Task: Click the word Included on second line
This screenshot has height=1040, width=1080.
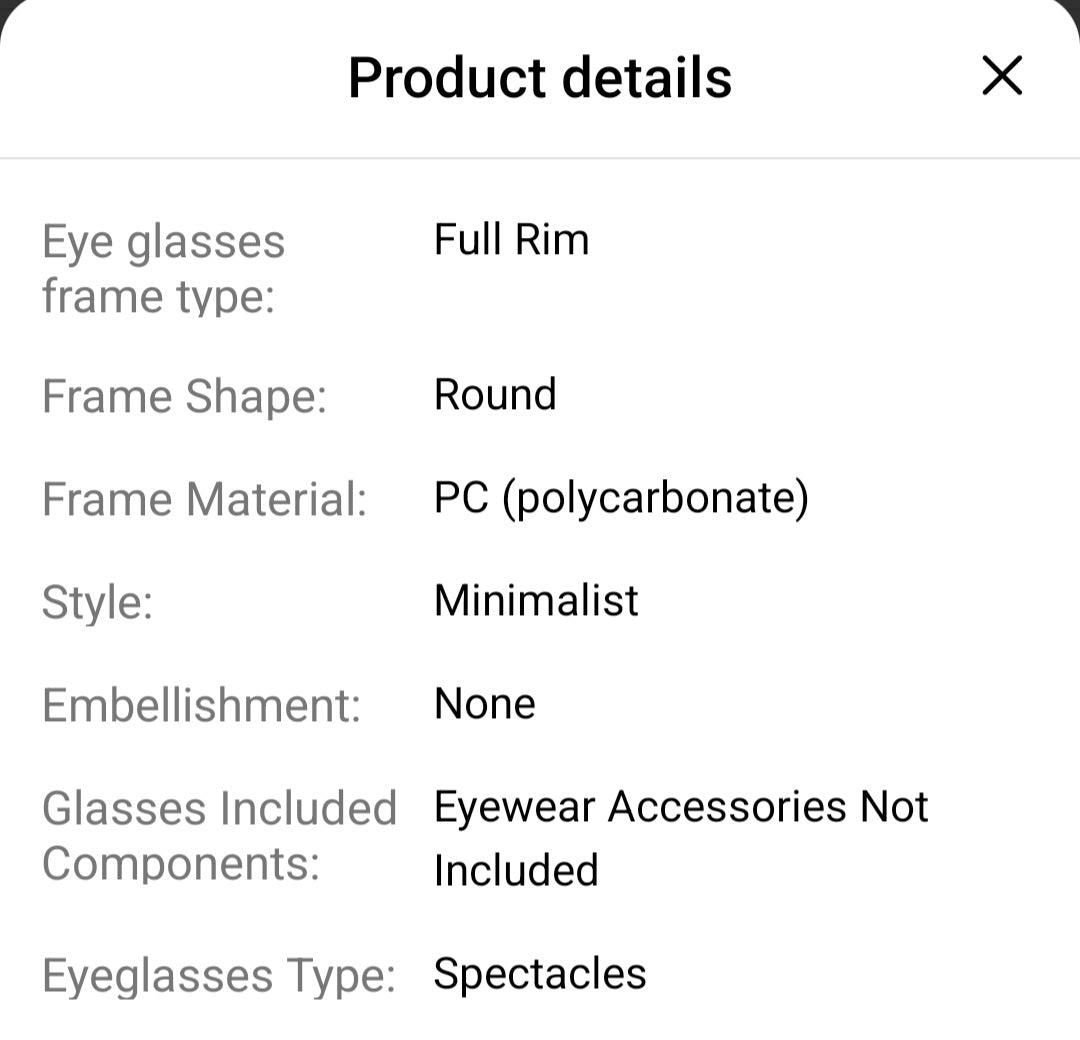Action: click(x=515, y=870)
